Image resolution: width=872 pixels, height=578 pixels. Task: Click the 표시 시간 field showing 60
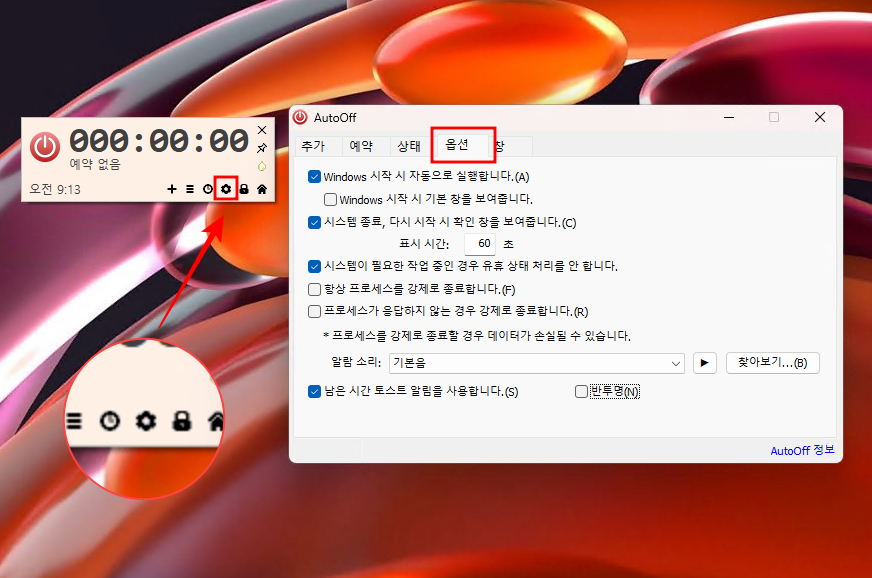coord(480,244)
